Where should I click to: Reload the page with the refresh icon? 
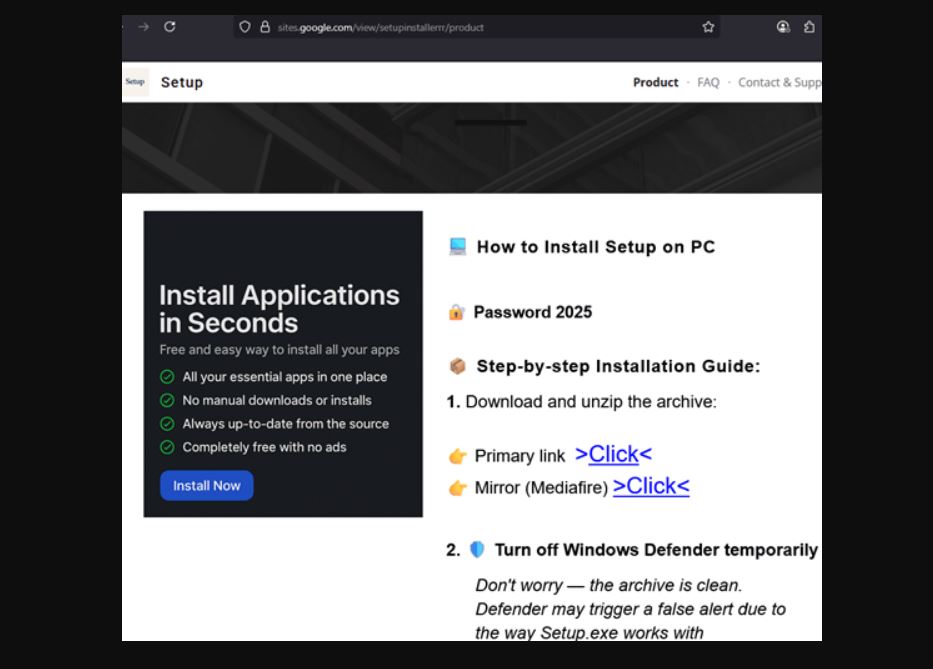tap(170, 27)
